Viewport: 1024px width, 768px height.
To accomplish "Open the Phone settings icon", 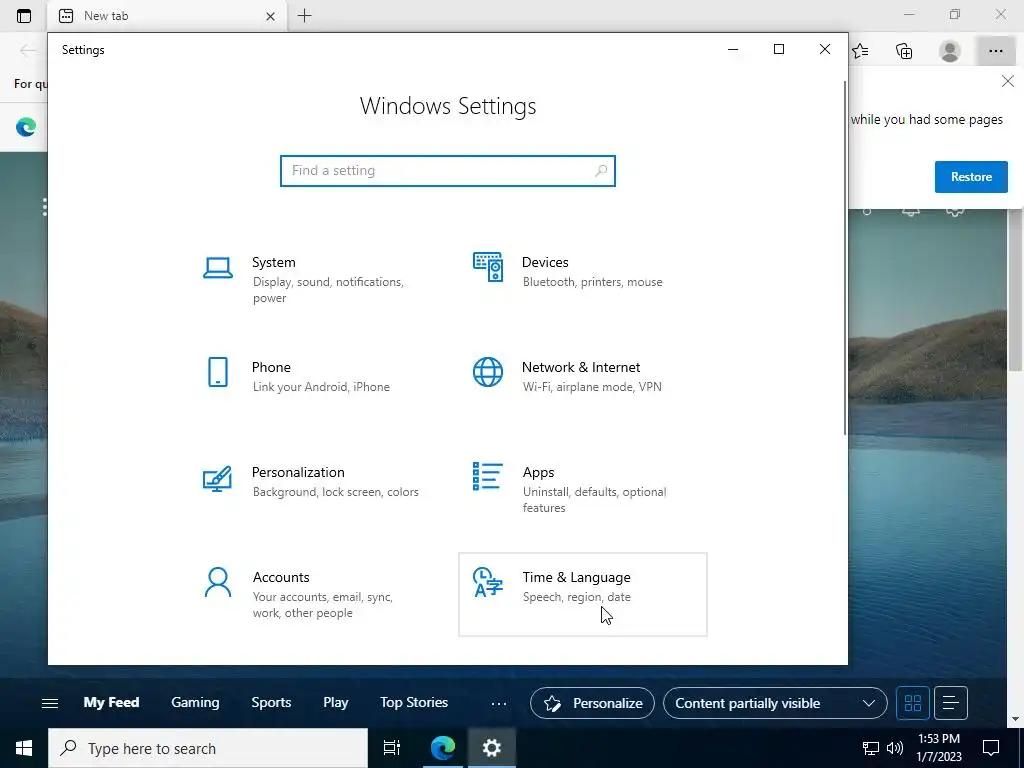I will pos(217,372).
